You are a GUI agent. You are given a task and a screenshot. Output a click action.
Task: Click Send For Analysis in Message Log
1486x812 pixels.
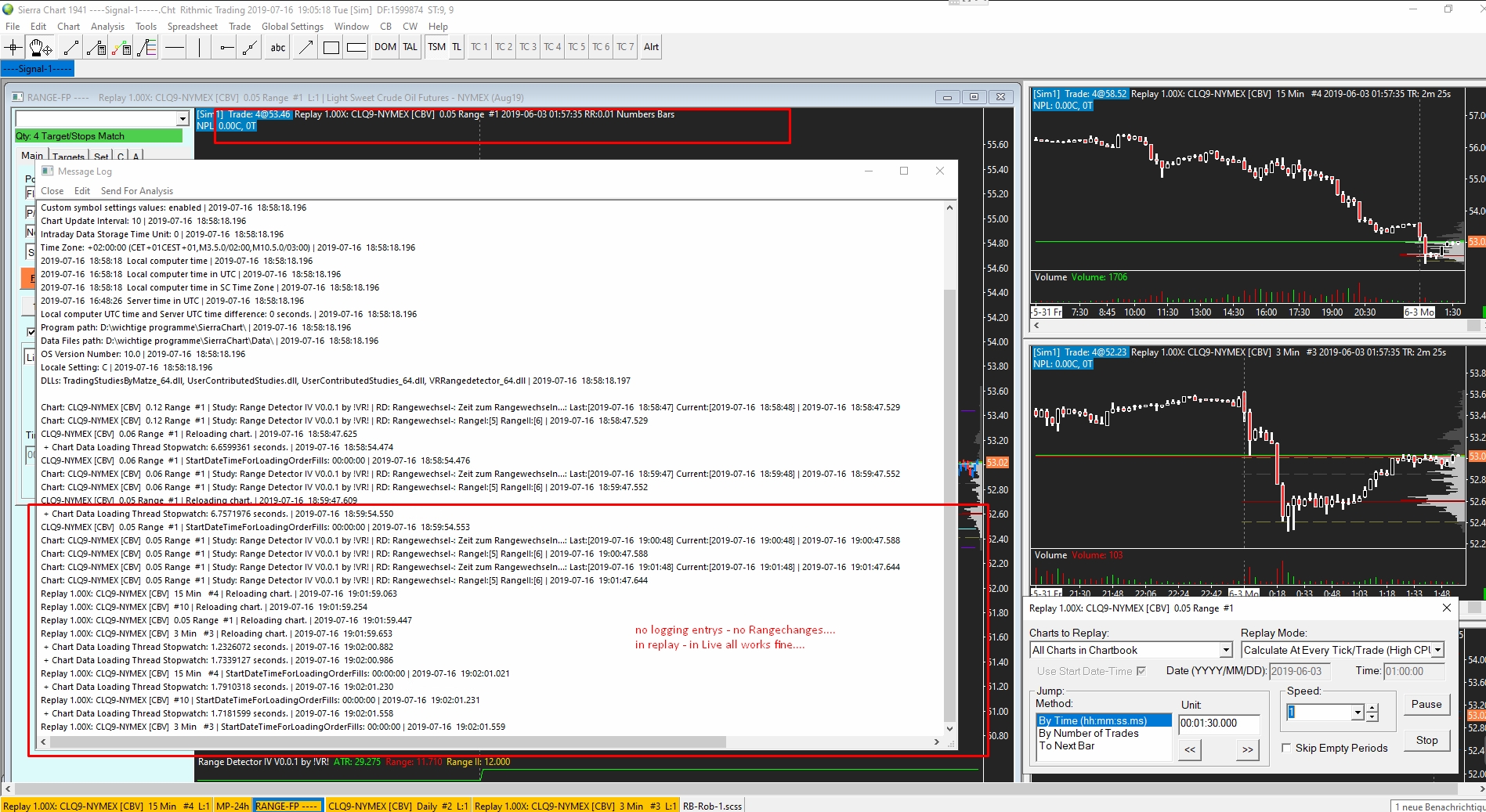pyautogui.click(x=137, y=191)
